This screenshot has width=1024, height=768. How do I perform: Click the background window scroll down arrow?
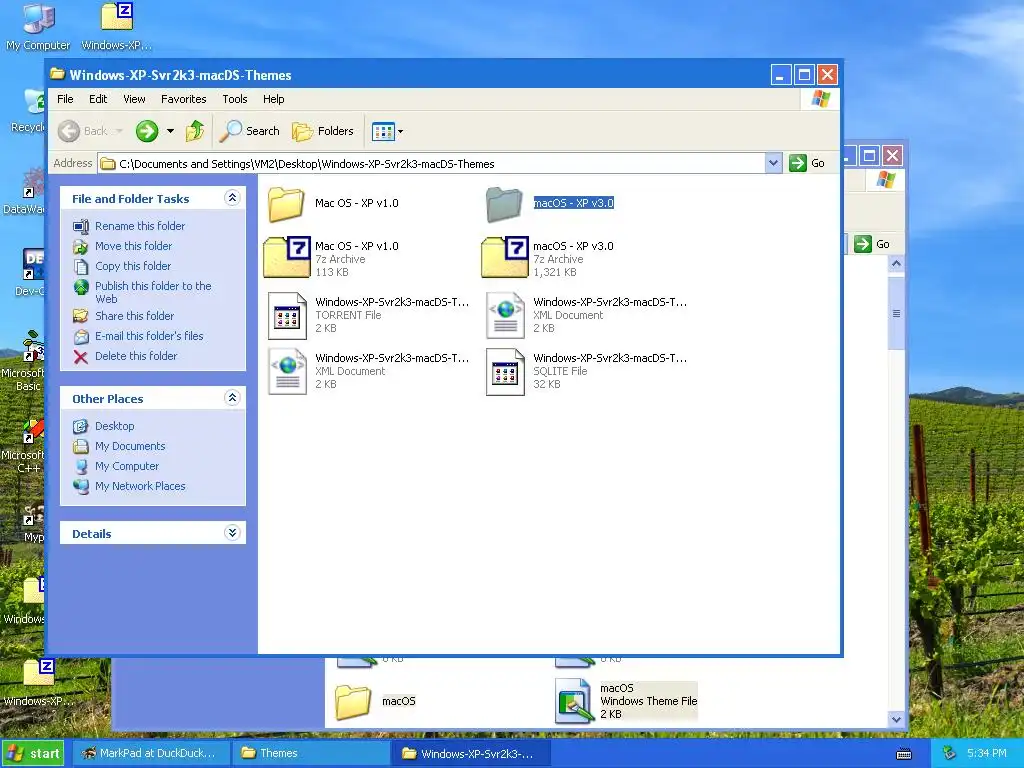[x=896, y=719]
